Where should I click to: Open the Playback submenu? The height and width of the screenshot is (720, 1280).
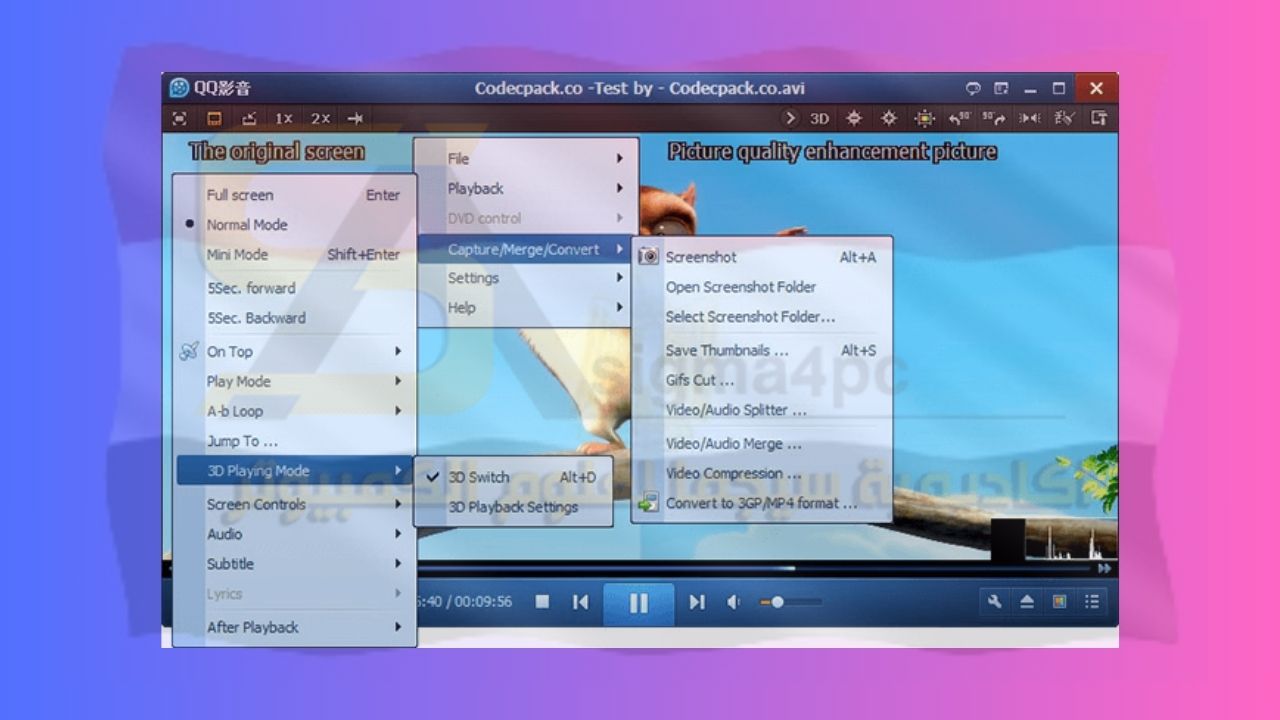pos(527,188)
